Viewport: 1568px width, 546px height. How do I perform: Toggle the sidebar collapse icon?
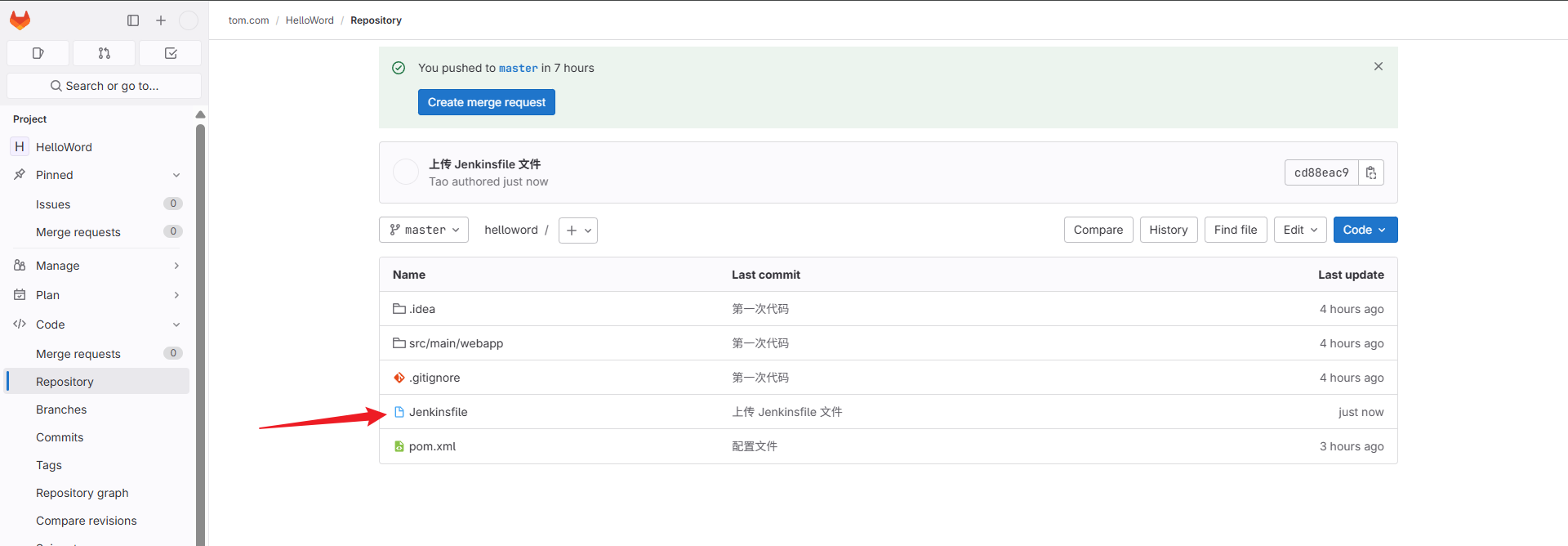(x=133, y=20)
